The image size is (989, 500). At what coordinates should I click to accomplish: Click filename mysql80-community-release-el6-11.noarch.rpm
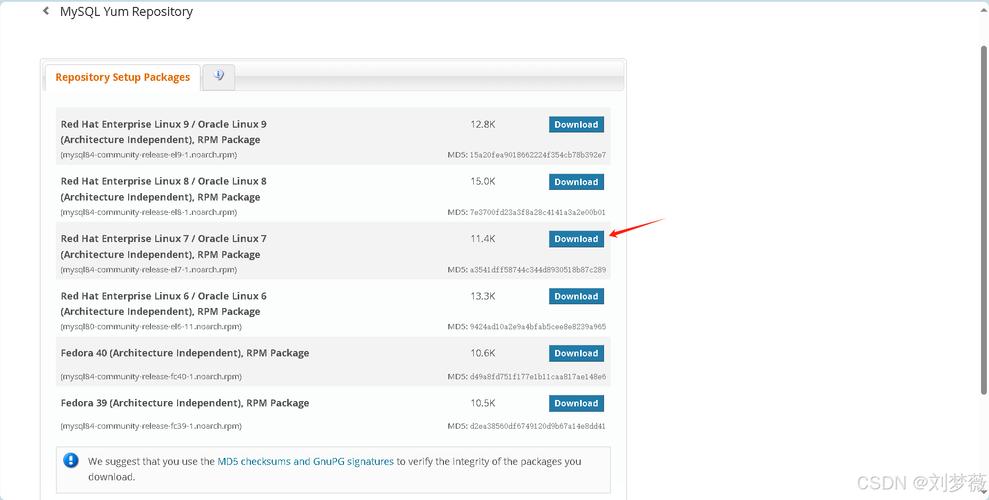(x=151, y=327)
